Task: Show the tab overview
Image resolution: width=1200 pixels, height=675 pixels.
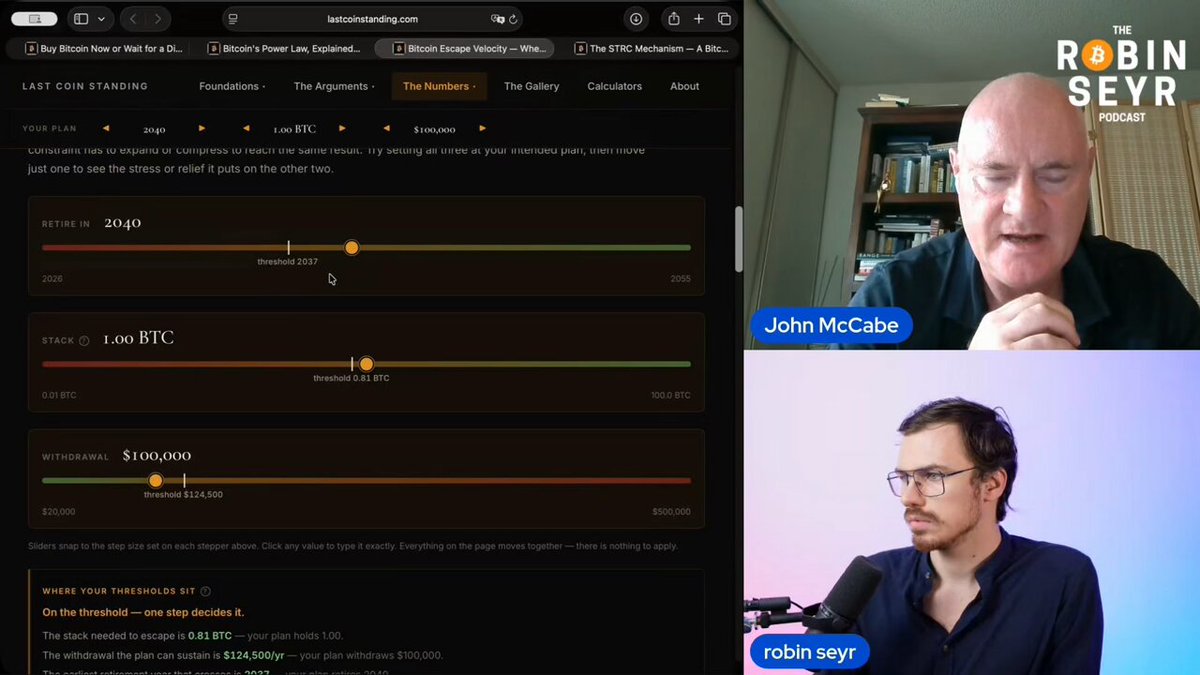Action: pos(725,19)
